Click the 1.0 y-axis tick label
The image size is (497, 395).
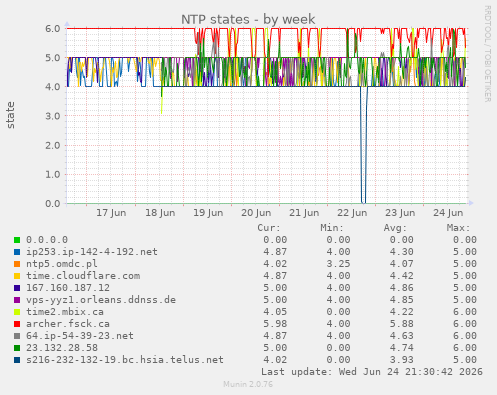click(x=53, y=174)
